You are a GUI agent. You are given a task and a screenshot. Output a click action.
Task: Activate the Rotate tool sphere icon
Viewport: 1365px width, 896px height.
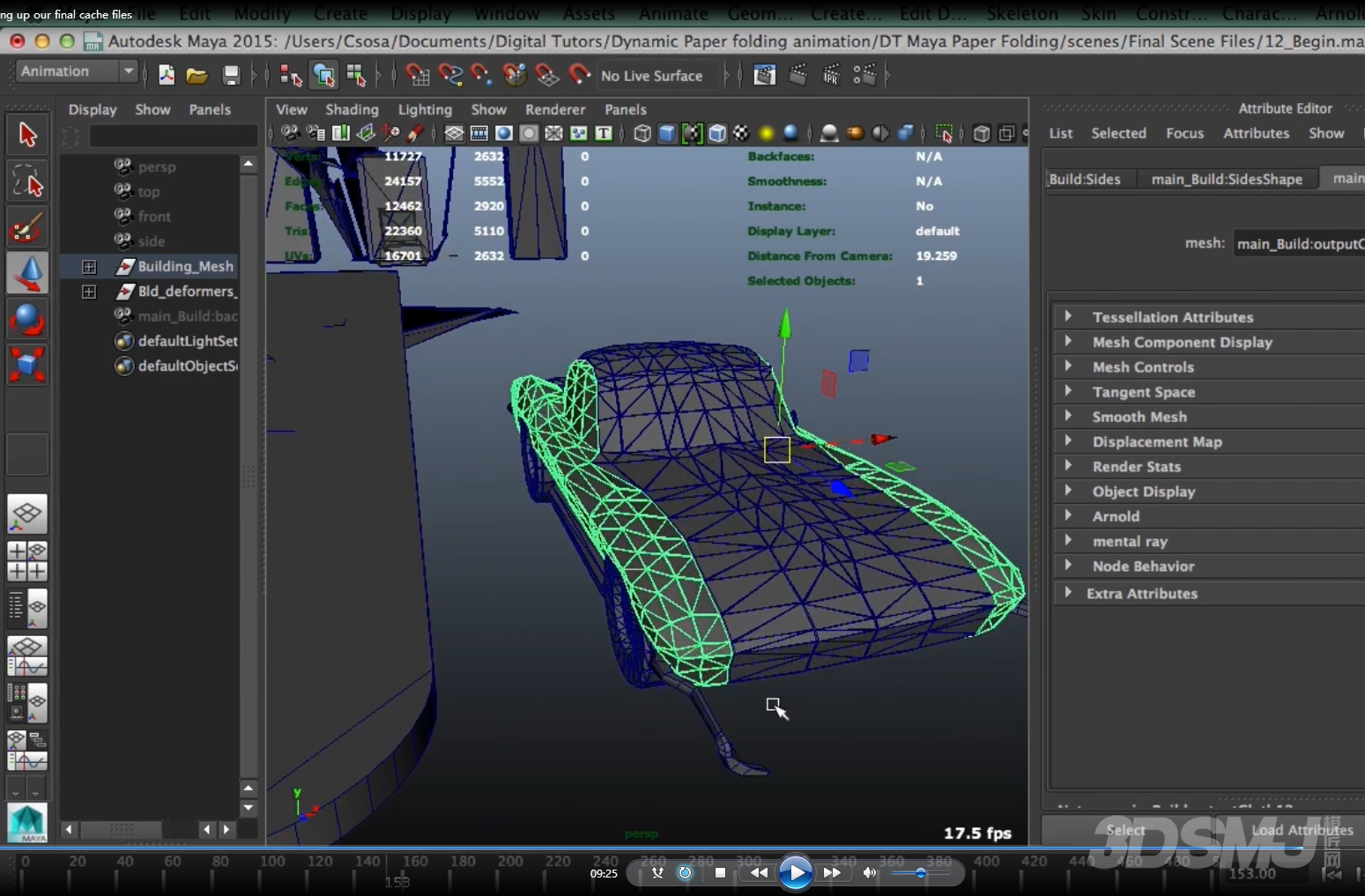pyautogui.click(x=27, y=319)
